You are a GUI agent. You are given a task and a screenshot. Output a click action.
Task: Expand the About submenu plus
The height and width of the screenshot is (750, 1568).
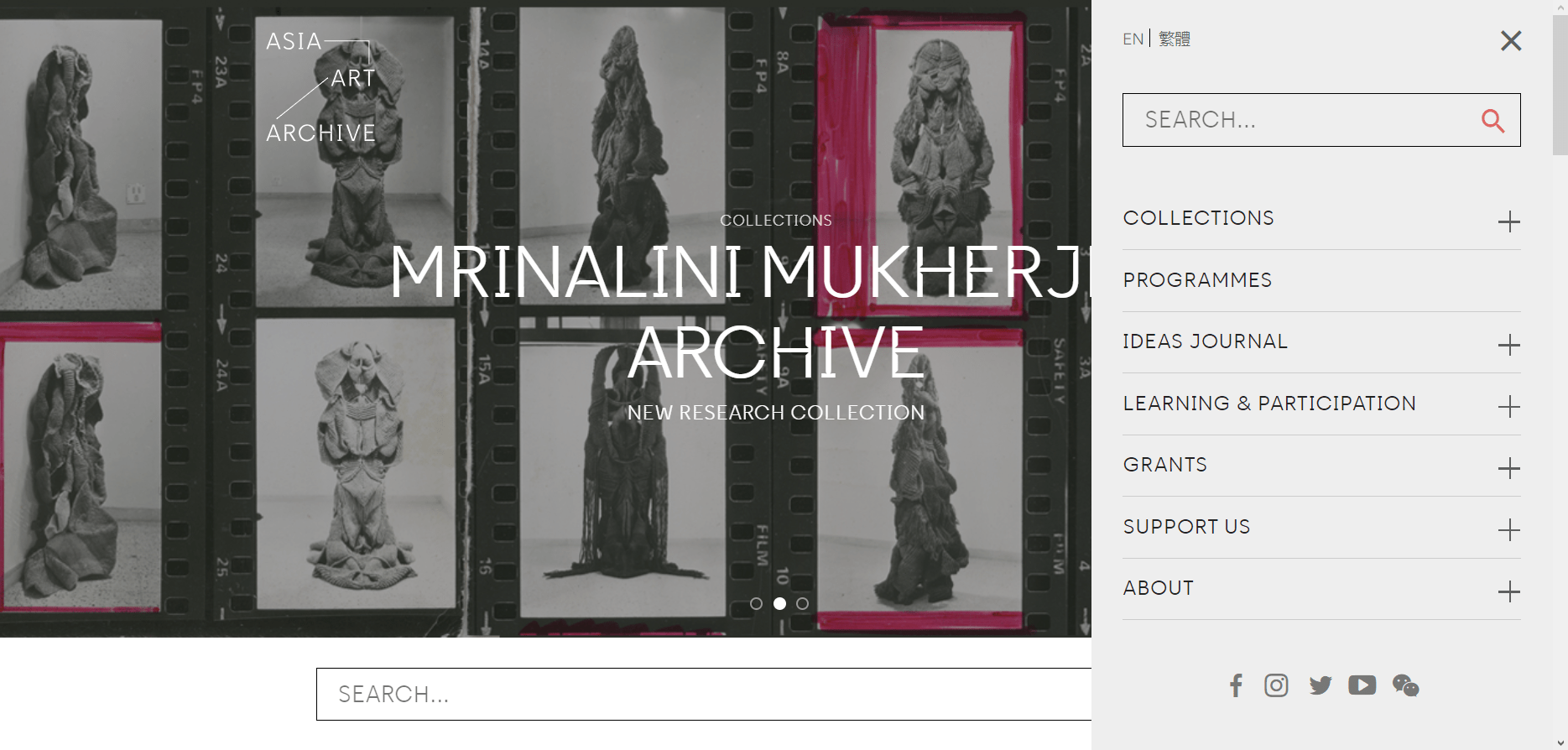pos(1509,591)
